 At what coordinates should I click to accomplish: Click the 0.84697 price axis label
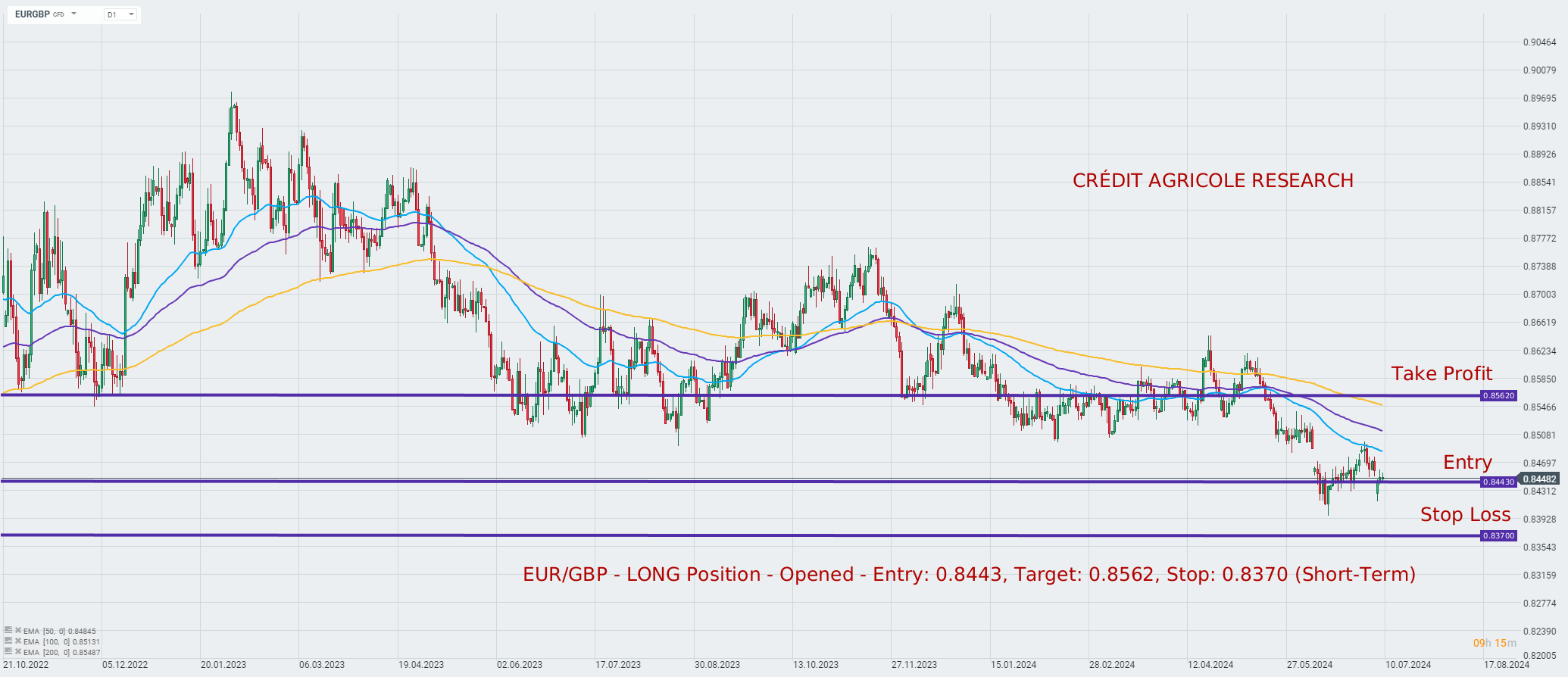click(1540, 463)
